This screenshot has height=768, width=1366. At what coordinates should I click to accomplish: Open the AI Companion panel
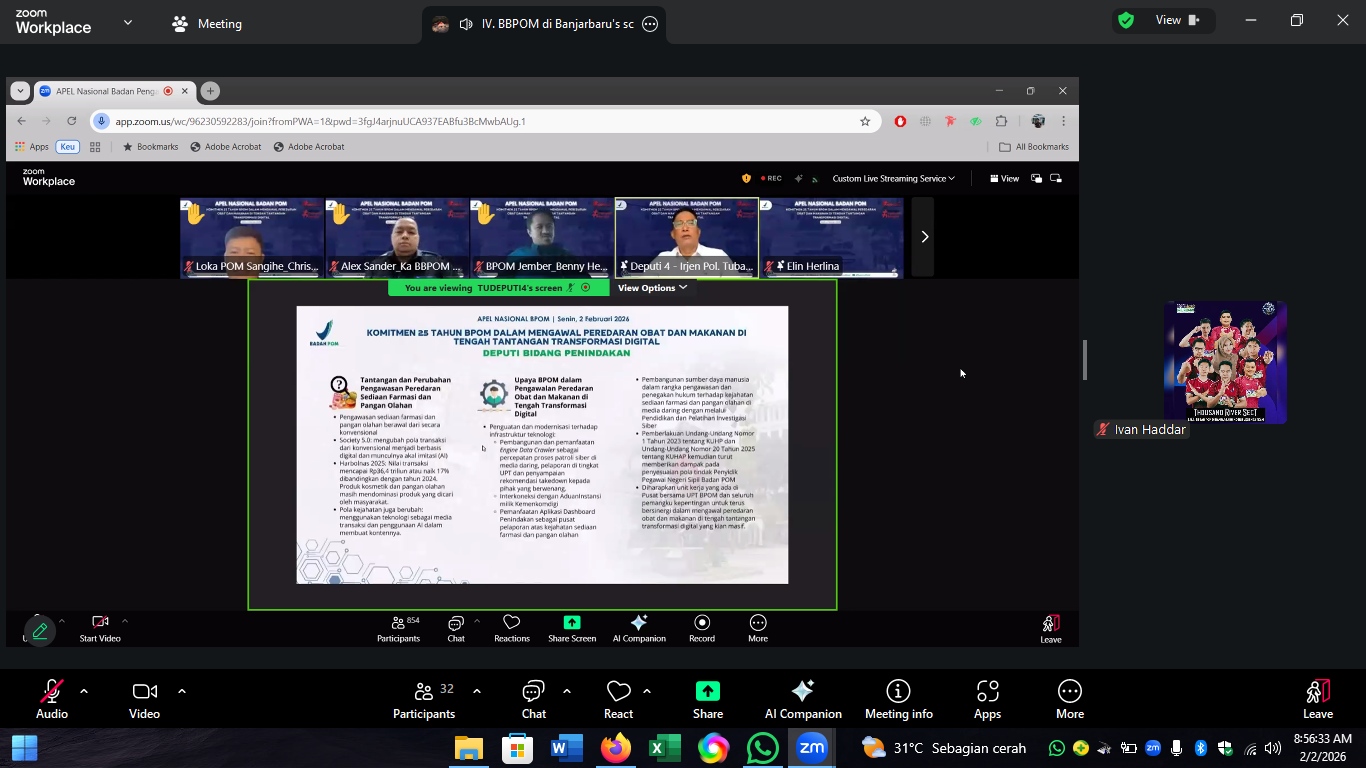tap(802, 699)
